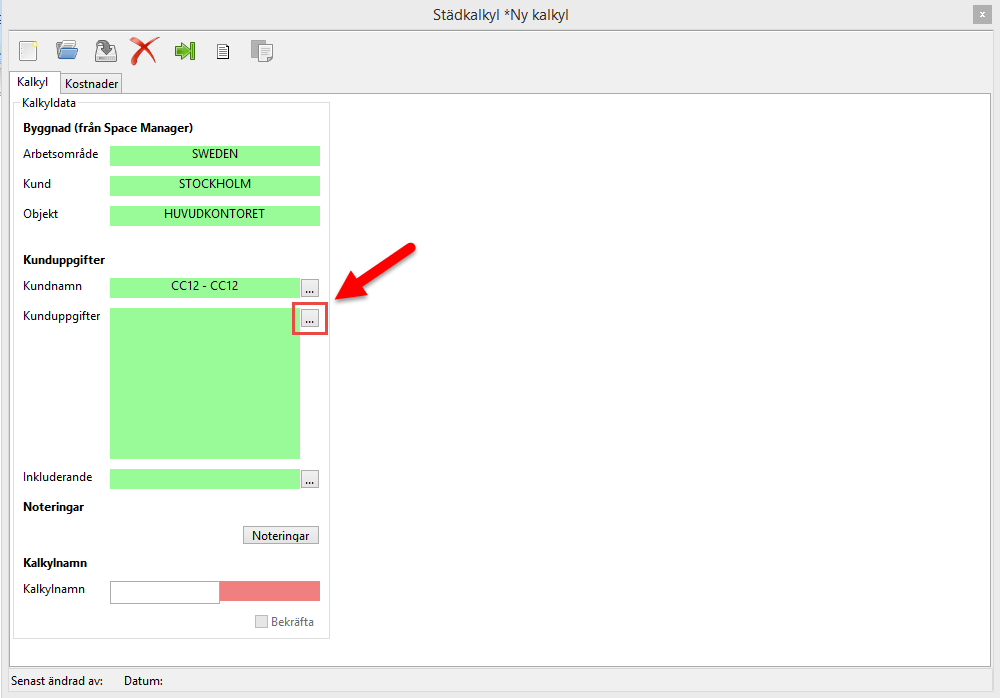The width and height of the screenshot is (1000, 698).
Task: Click inside the large Kunduppgifter text area
Action: pyautogui.click(x=204, y=383)
